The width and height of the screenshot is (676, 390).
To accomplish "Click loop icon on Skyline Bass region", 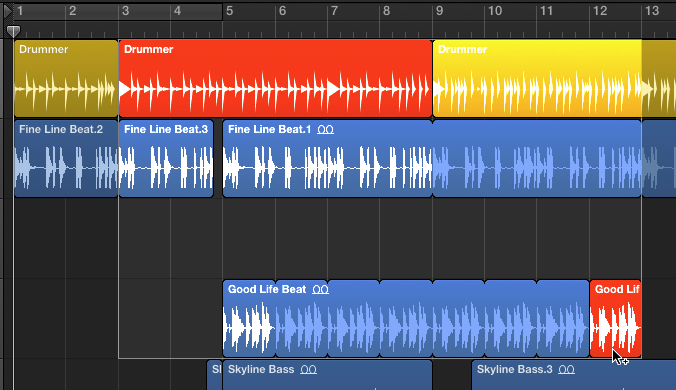I will click(x=308, y=370).
